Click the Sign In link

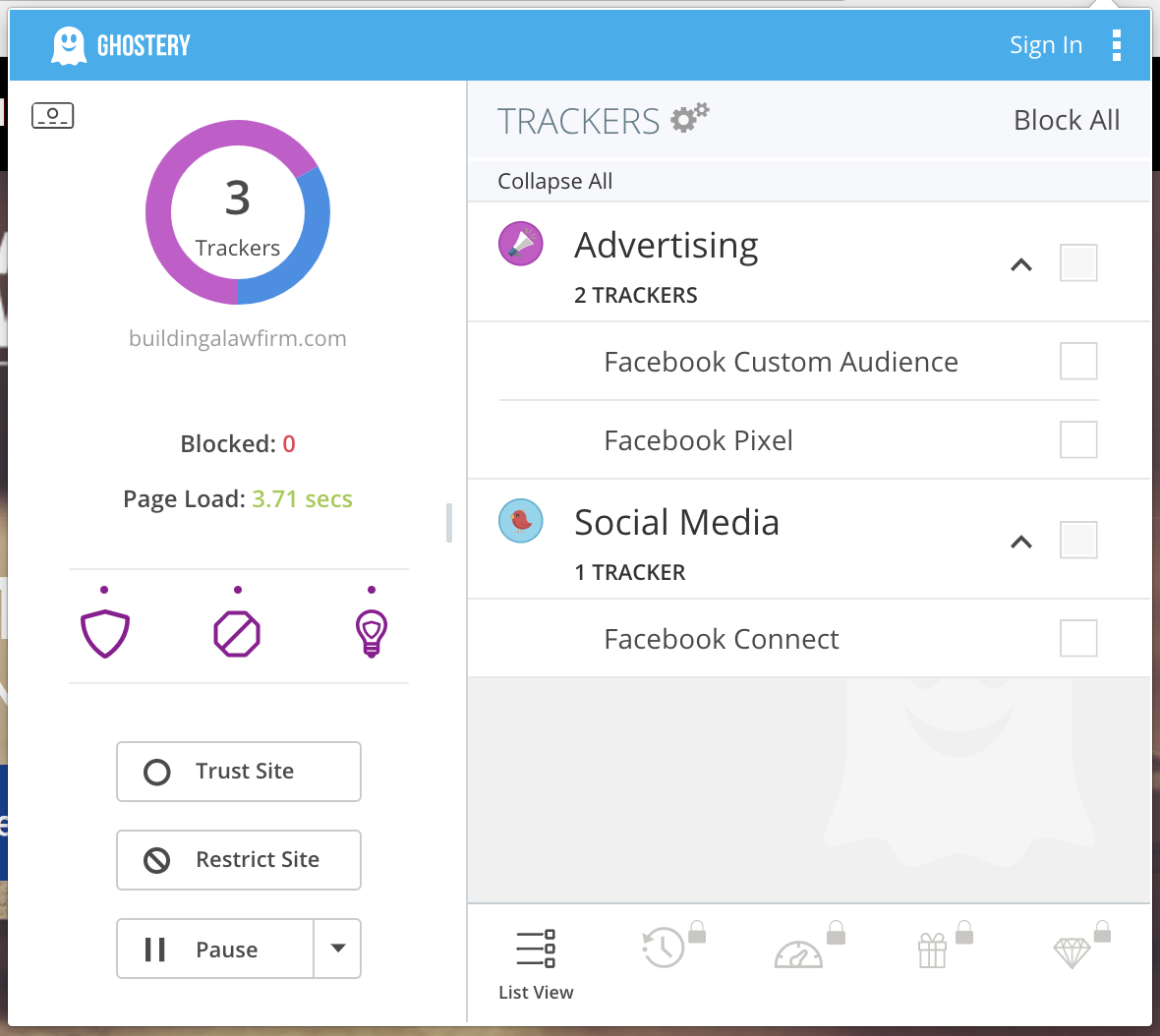pos(1046,45)
